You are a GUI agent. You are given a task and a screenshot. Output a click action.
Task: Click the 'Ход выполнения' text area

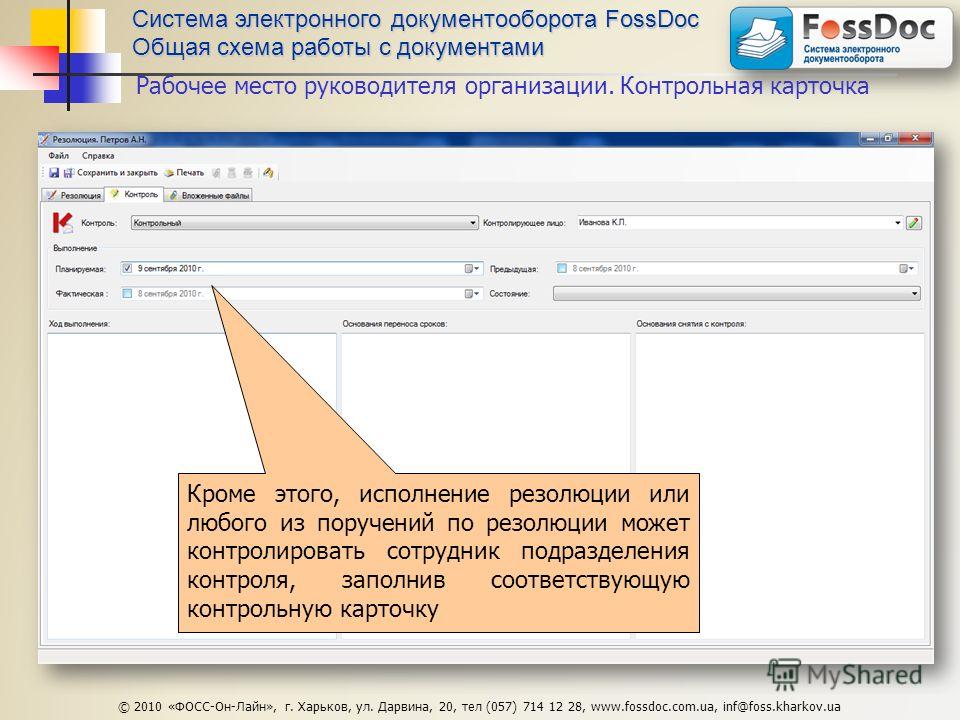[x=192, y=486]
